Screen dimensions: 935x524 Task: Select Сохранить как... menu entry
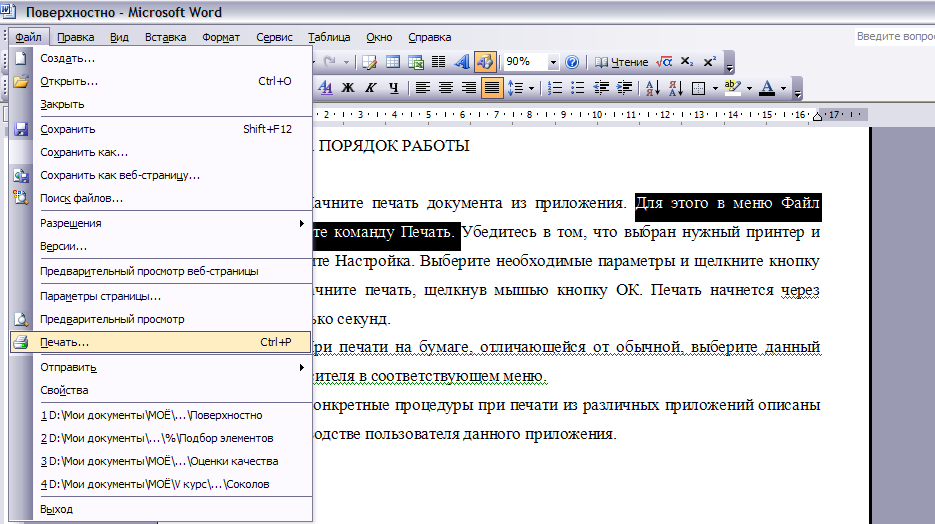[161, 153]
